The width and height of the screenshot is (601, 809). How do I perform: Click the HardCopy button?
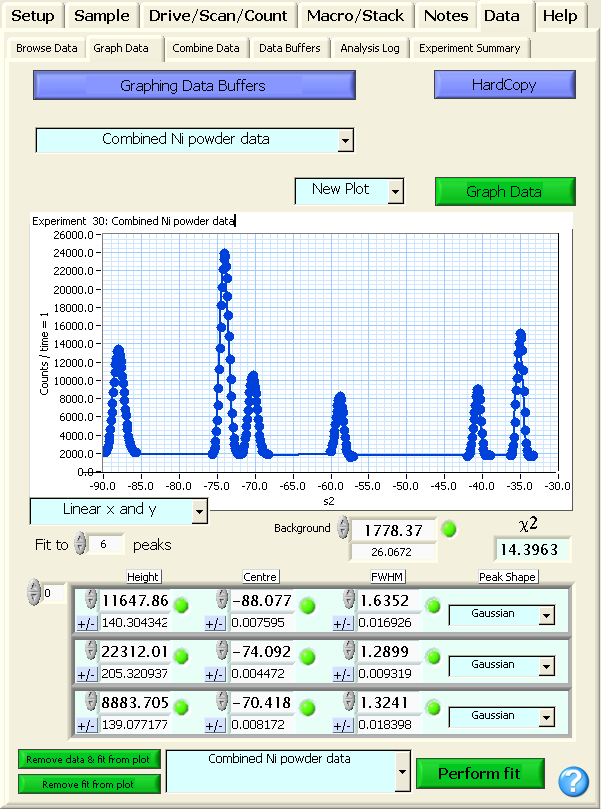pyautogui.click(x=504, y=85)
